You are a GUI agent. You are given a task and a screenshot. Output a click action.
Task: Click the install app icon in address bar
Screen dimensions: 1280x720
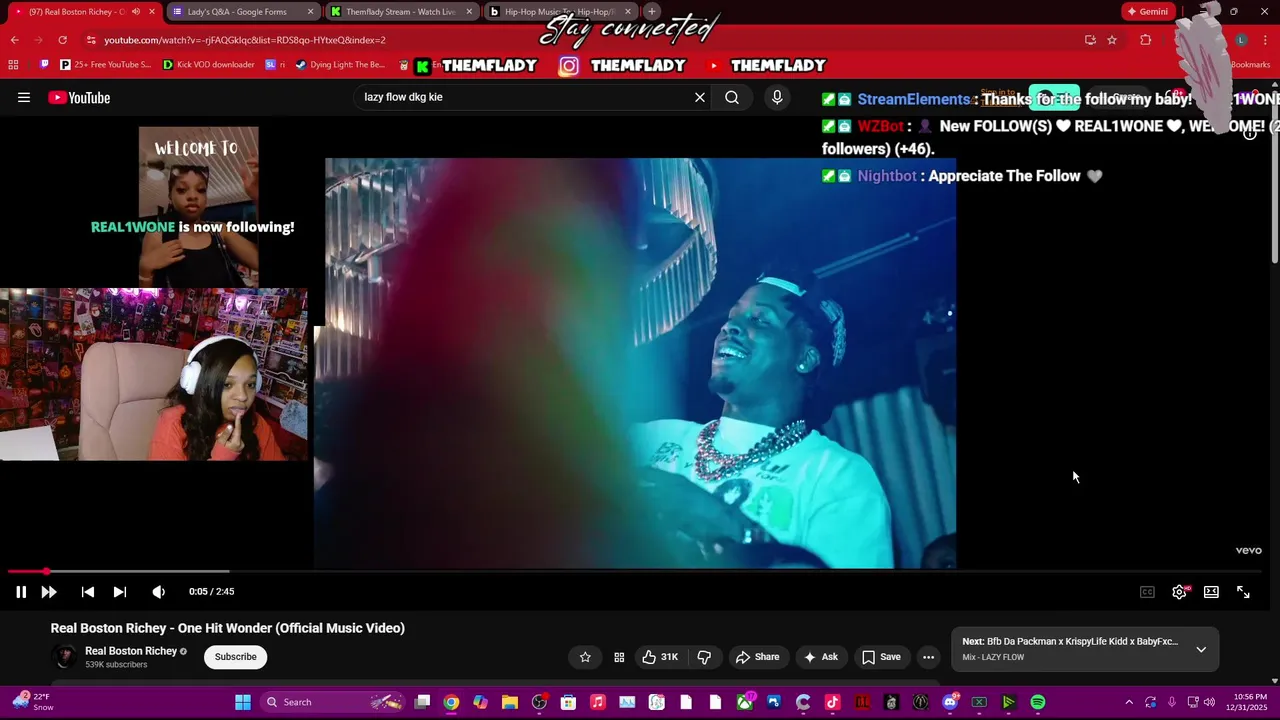[x=1090, y=40]
